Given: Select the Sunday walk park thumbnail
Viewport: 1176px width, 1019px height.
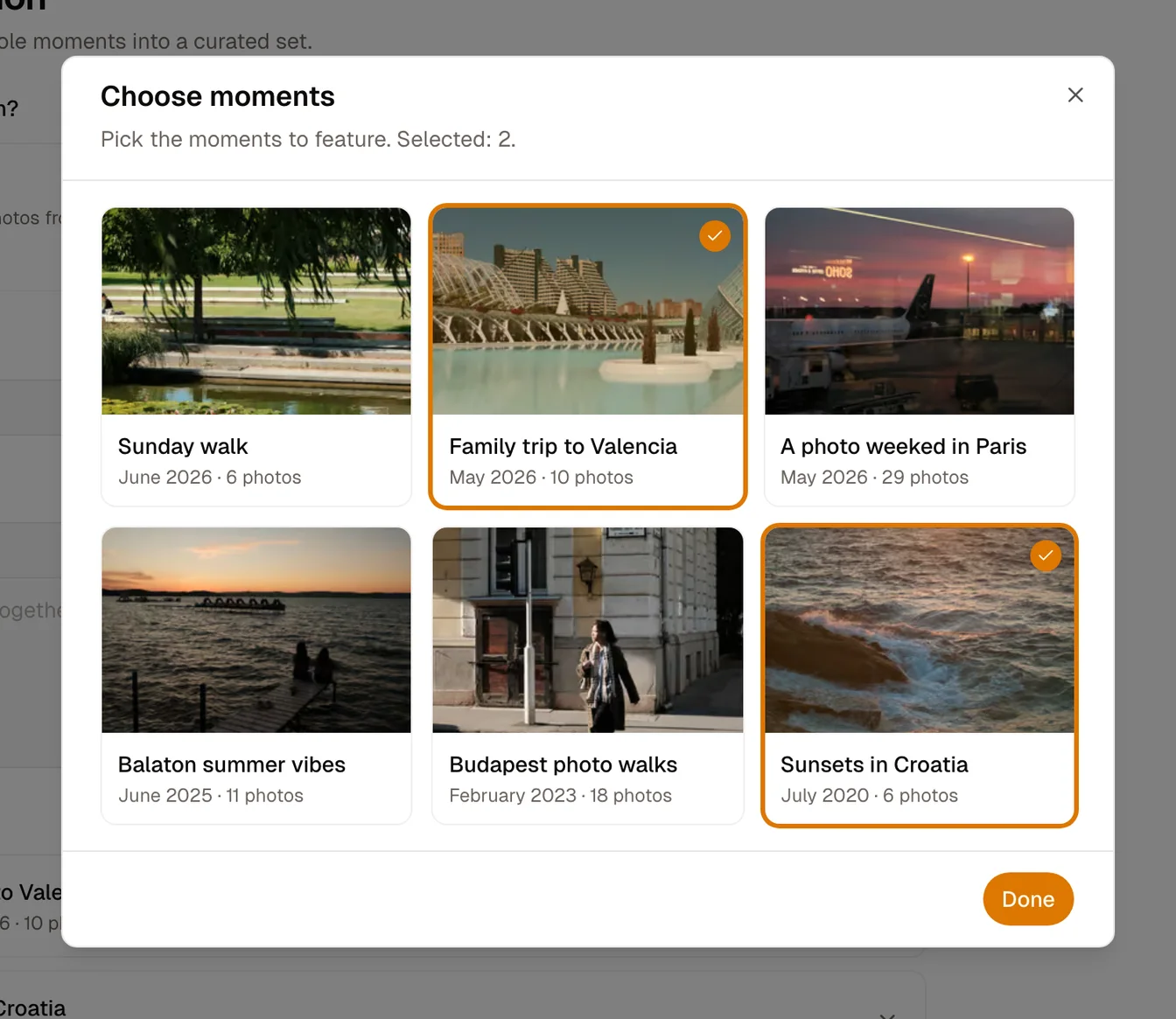Looking at the screenshot, I should [256, 311].
